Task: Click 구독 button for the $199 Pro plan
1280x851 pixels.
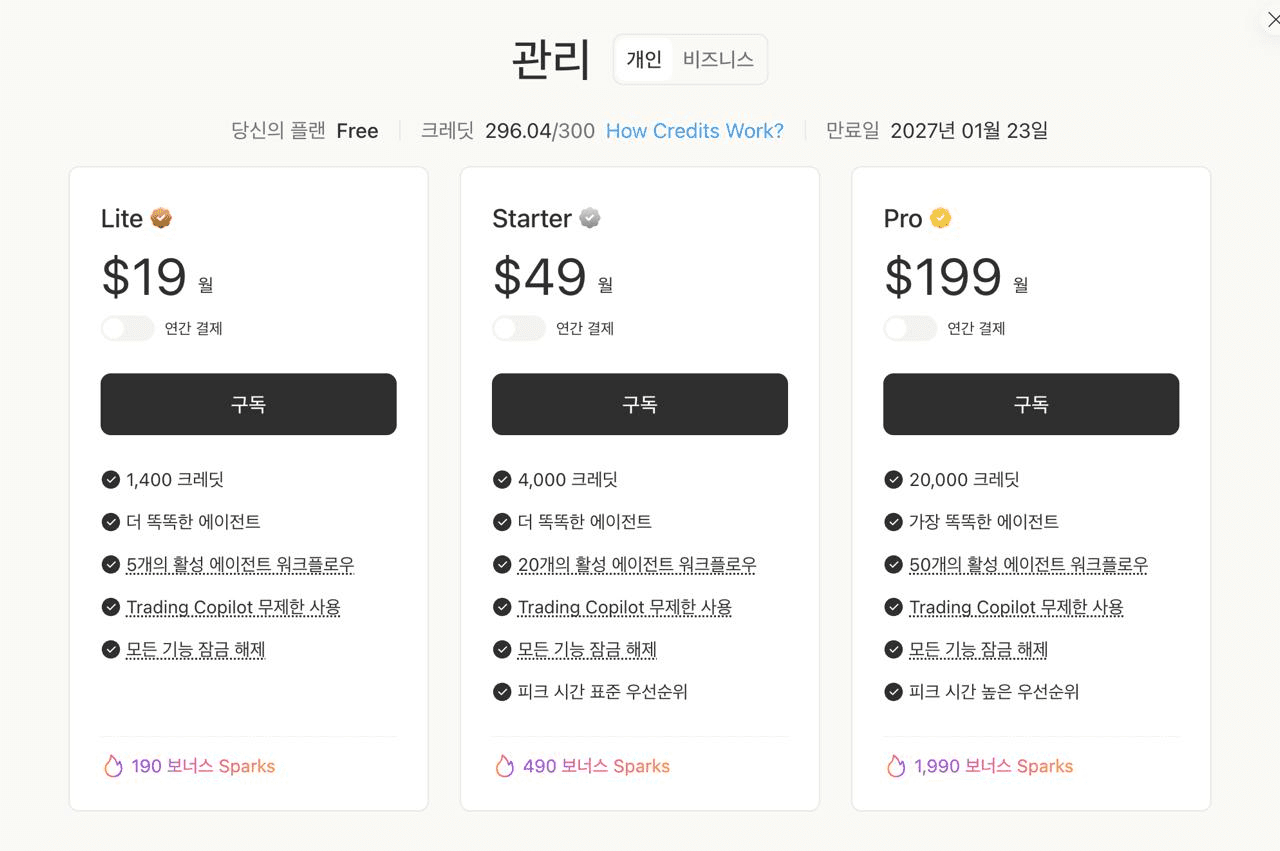Action: [x=1031, y=404]
